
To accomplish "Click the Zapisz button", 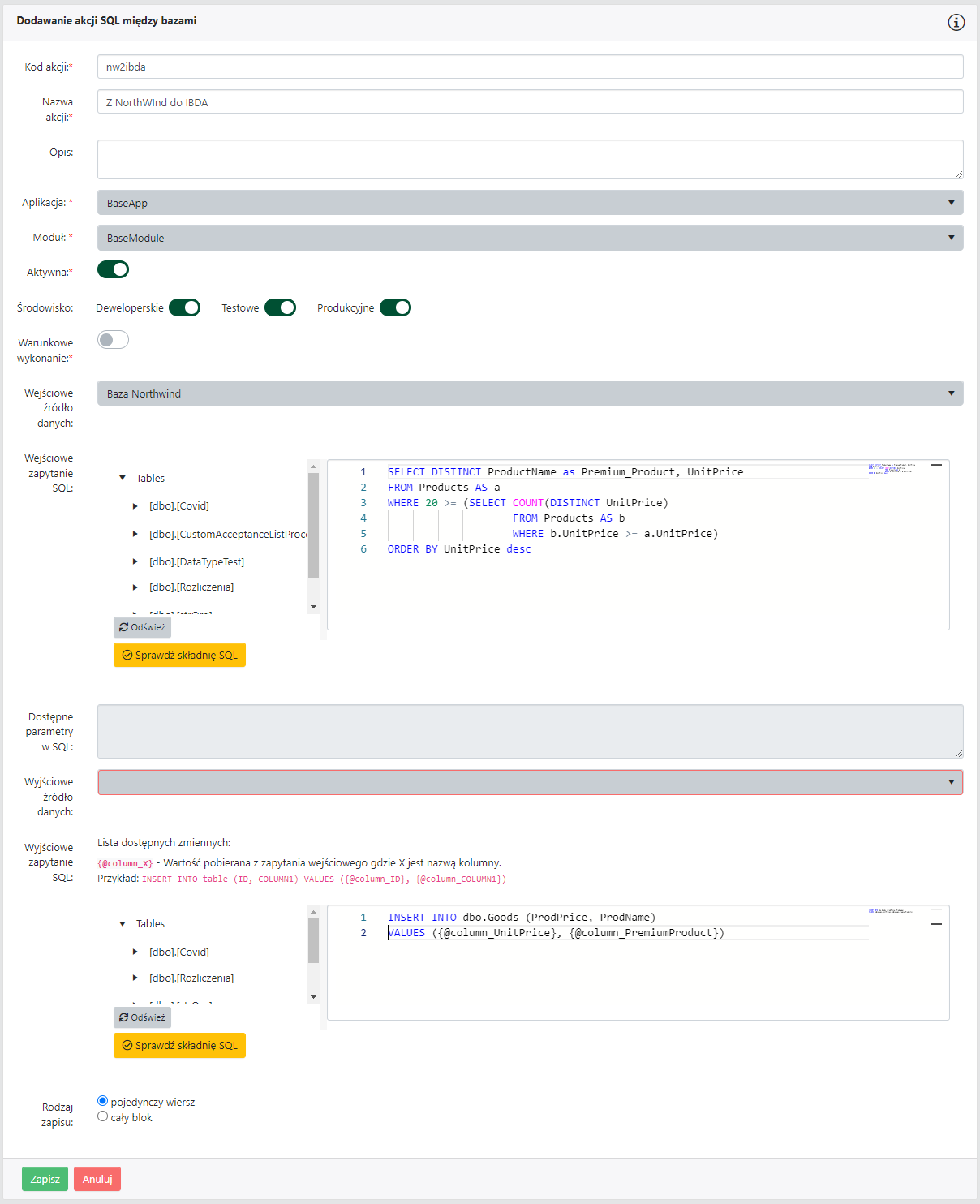I will 45,1179.
